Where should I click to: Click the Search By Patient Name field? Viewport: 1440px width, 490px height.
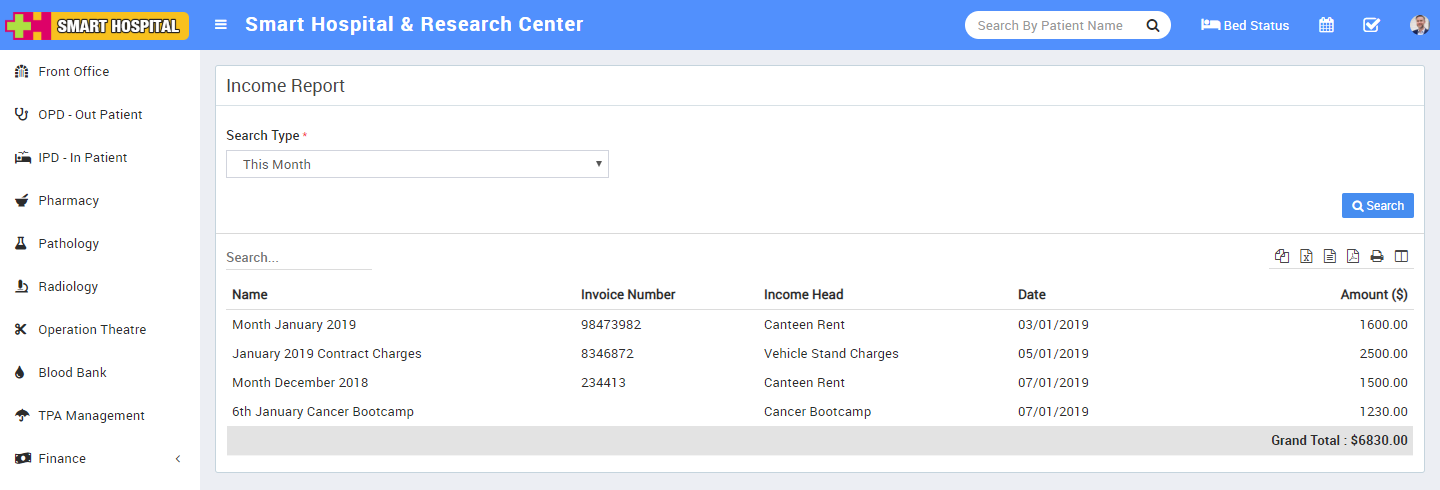coord(1050,25)
